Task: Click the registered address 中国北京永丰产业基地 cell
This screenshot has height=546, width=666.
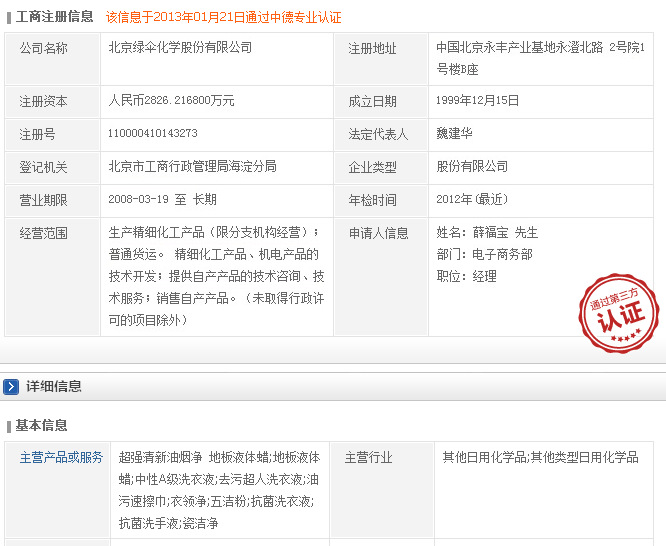Action: coord(541,58)
